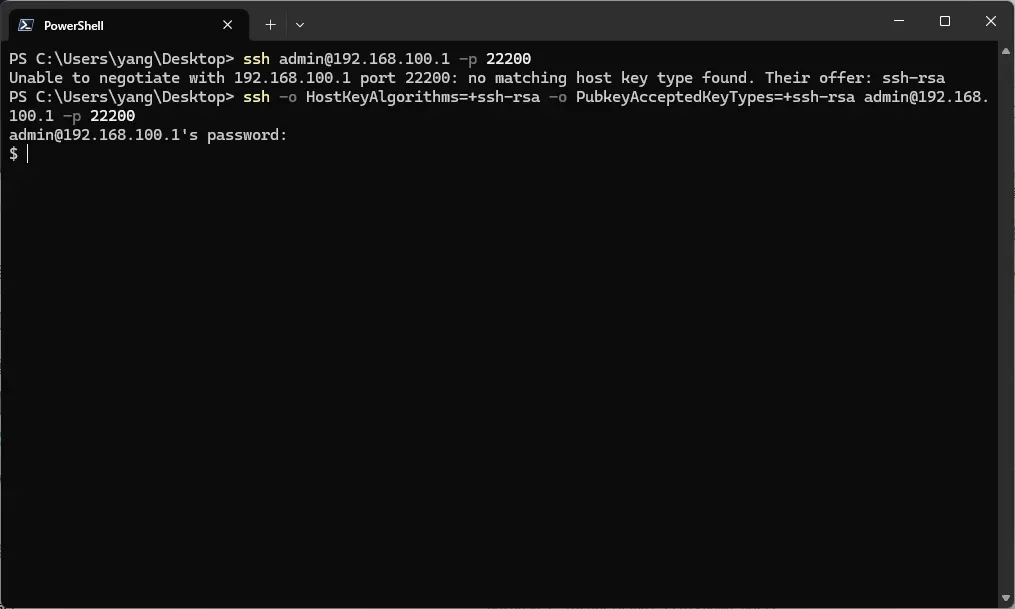Click the PowerShell icon in the tab
Image resolution: width=1015 pixels, height=609 pixels.
(x=26, y=25)
